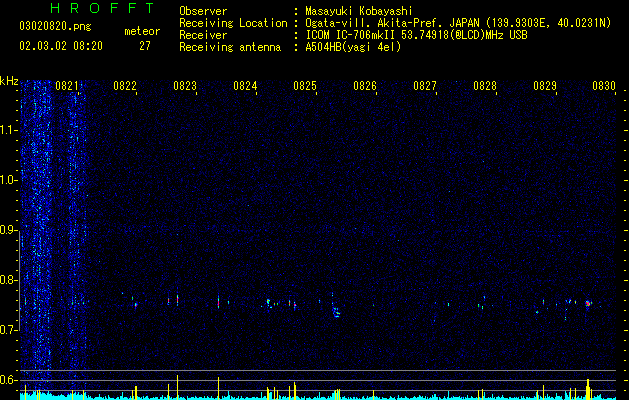The image size is (629, 400).
Task: Click the 0823 time marker
Action: [185, 86]
